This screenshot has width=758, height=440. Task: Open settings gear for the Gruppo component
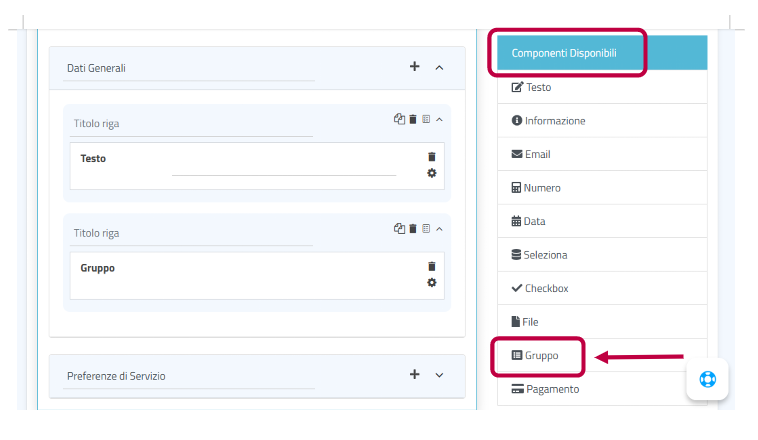point(432,283)
